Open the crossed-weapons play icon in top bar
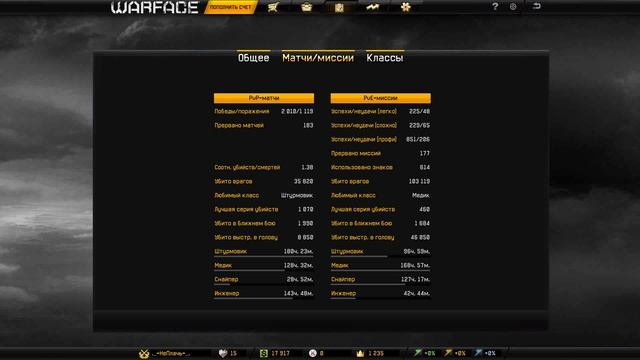 click(273, 7)
